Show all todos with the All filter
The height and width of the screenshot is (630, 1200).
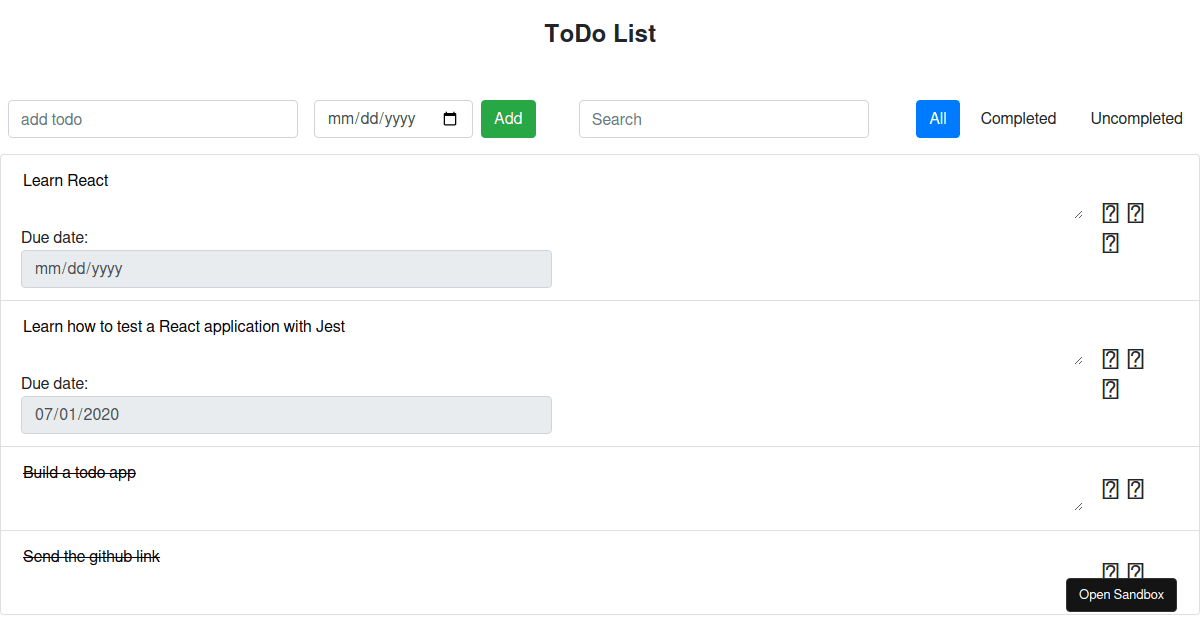coord(937,119)
